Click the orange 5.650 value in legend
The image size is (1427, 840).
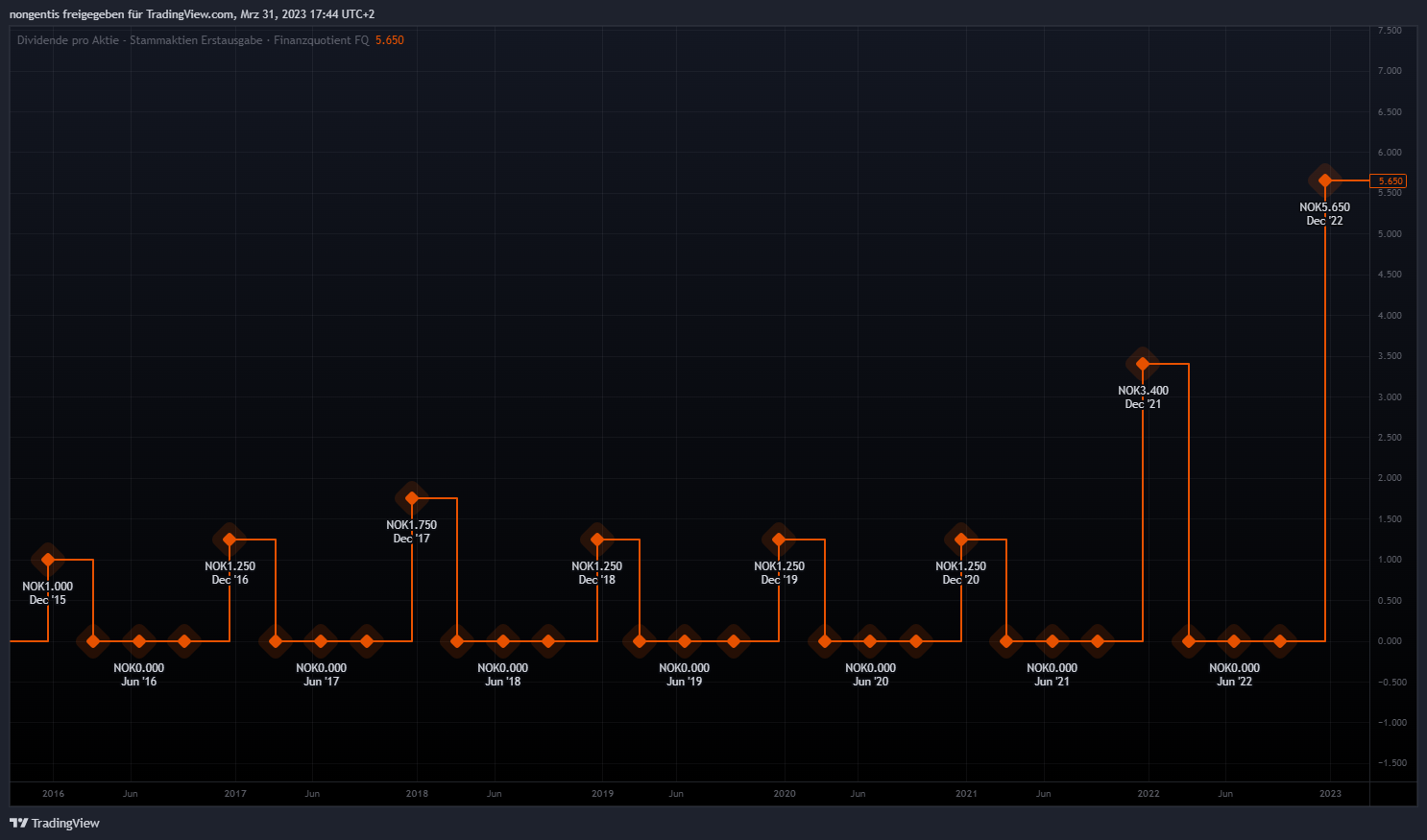coord(390,40)
